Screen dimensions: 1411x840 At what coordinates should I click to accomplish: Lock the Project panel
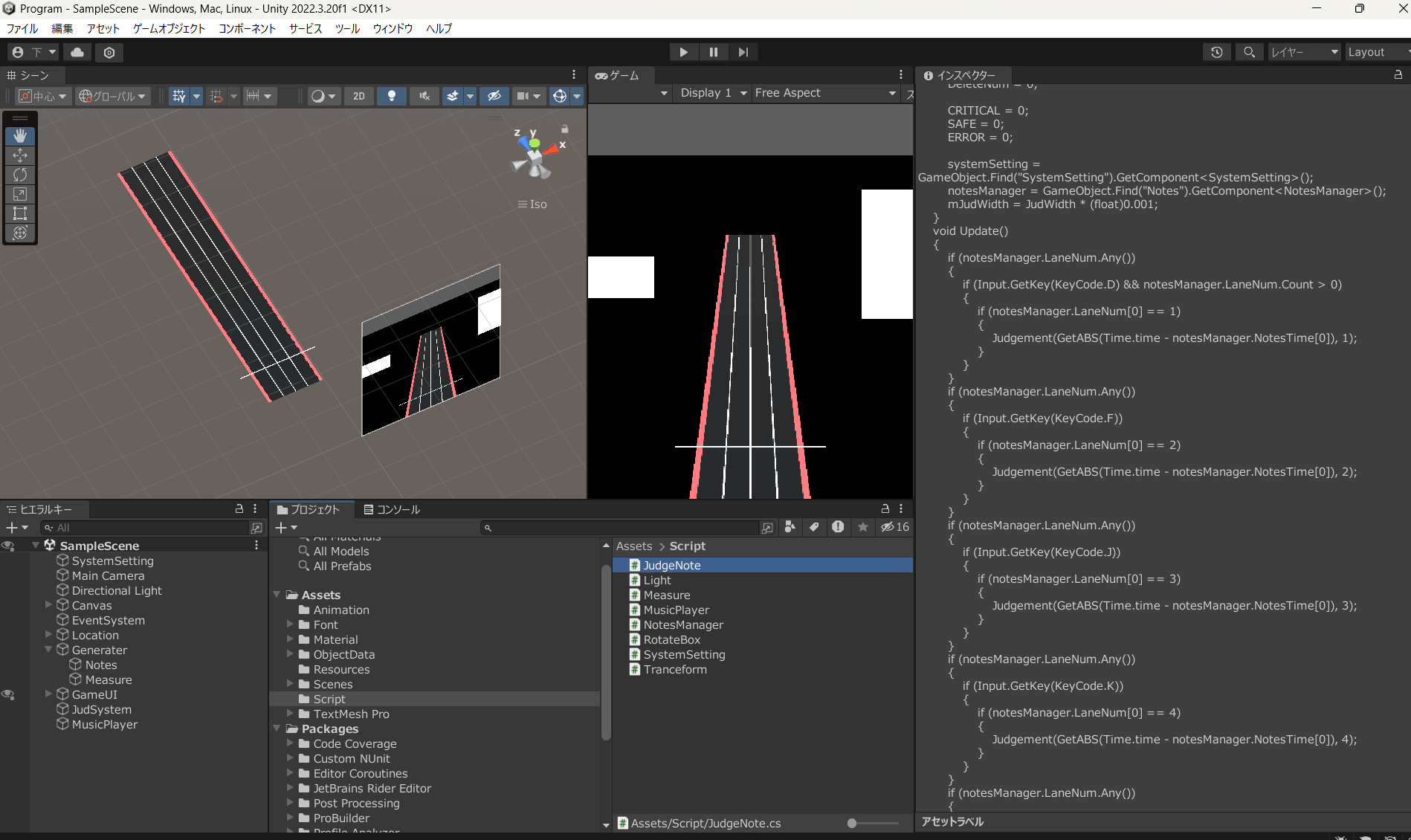[885, 509]
